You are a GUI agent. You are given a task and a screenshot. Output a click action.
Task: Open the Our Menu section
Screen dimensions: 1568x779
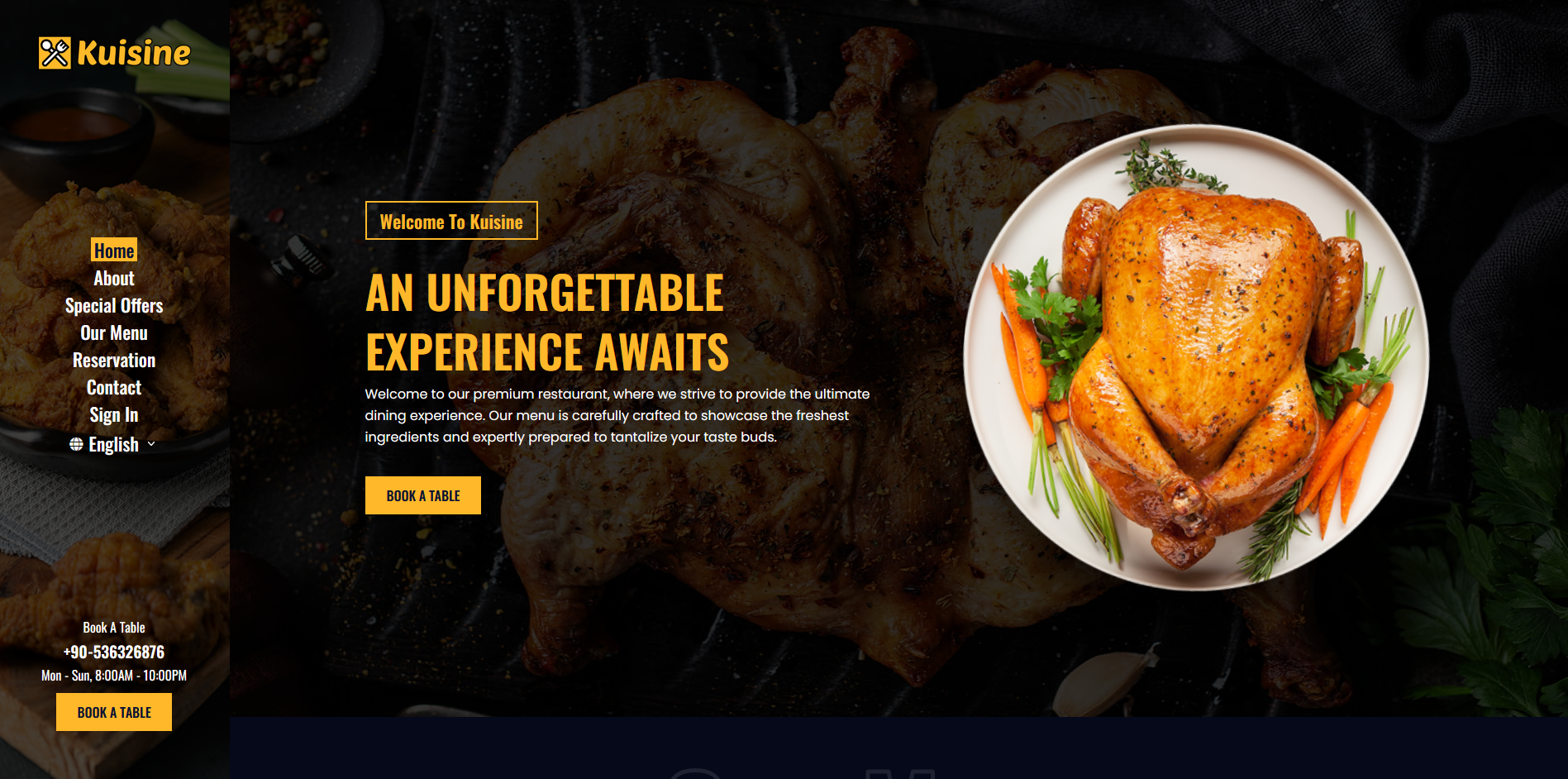coord(114,332)
